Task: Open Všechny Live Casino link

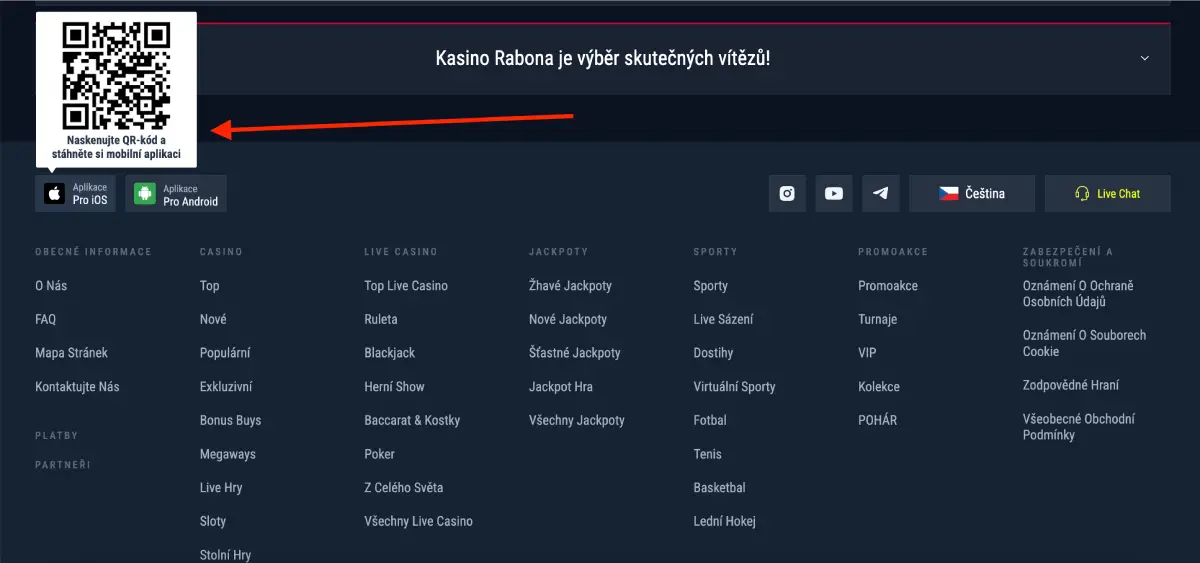Action: click(419, 522)
